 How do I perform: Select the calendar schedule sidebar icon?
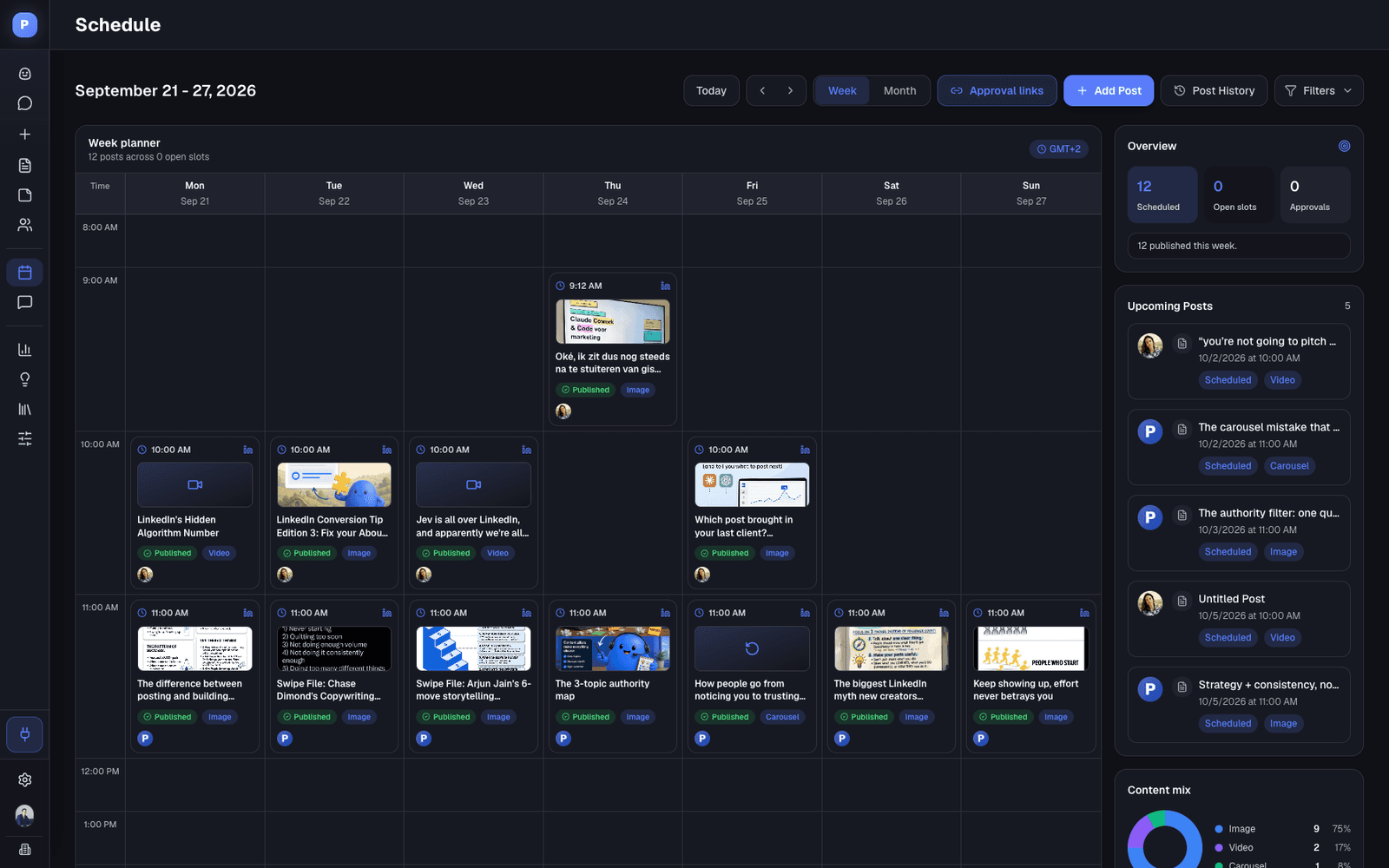click(x=25, y=273)
